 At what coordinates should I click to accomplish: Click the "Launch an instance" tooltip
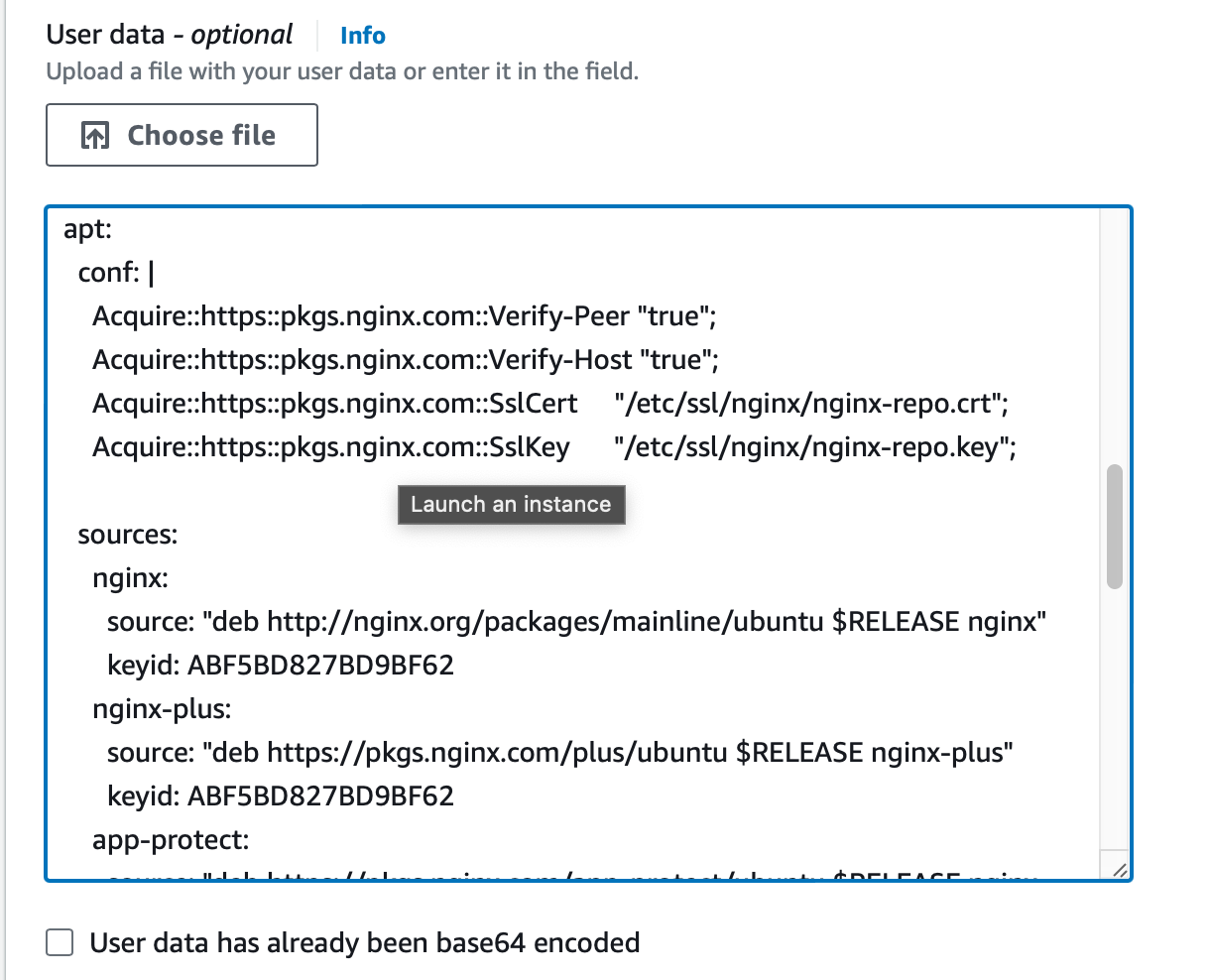click(511, 504)
